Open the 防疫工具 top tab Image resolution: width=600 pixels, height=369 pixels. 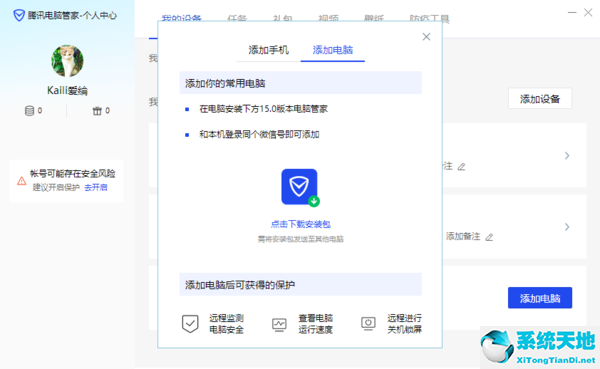pos(429,18)
